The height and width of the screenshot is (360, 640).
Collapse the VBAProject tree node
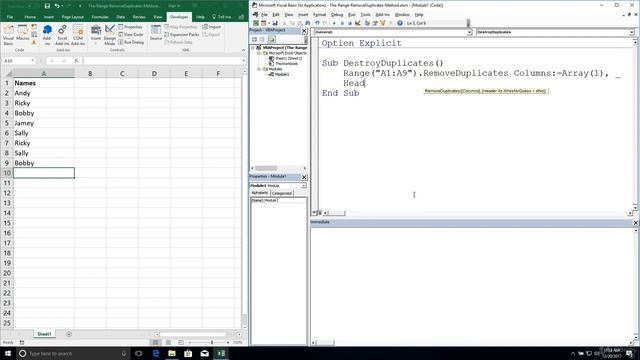click(x=253, y=48)
